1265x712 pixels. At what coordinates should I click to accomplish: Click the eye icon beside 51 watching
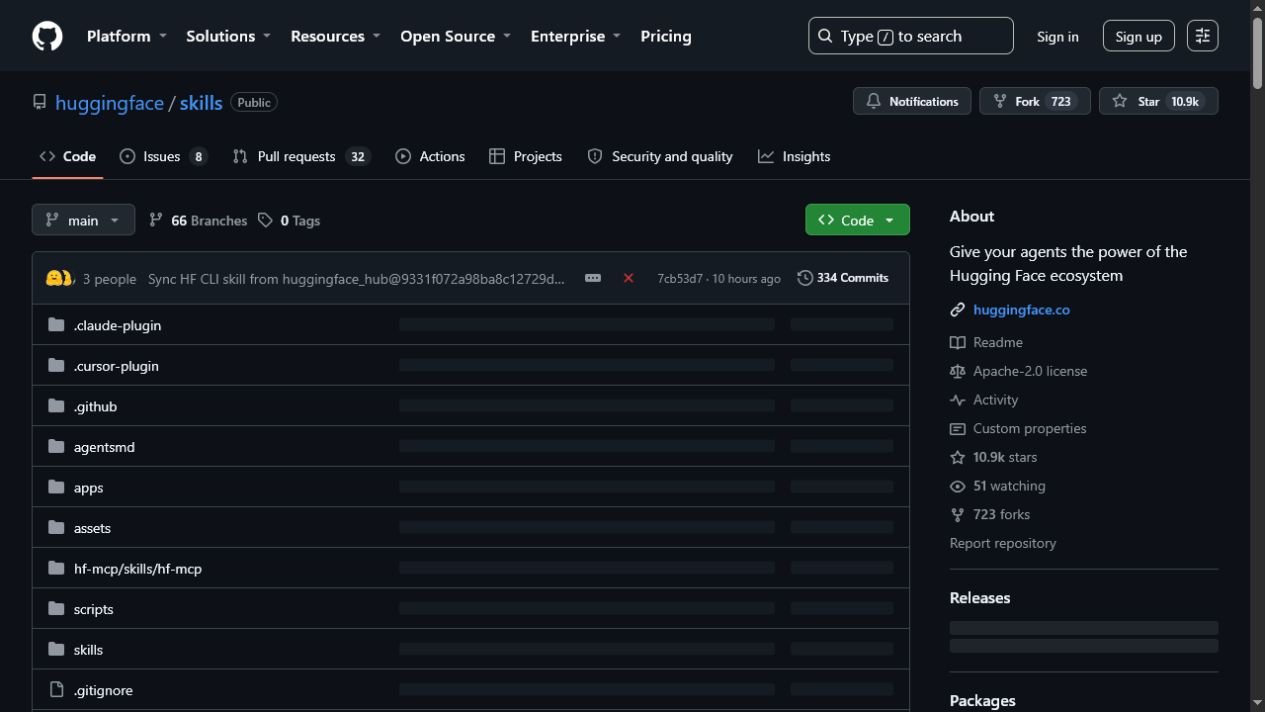pyautogui.click(x=957, y=486)
